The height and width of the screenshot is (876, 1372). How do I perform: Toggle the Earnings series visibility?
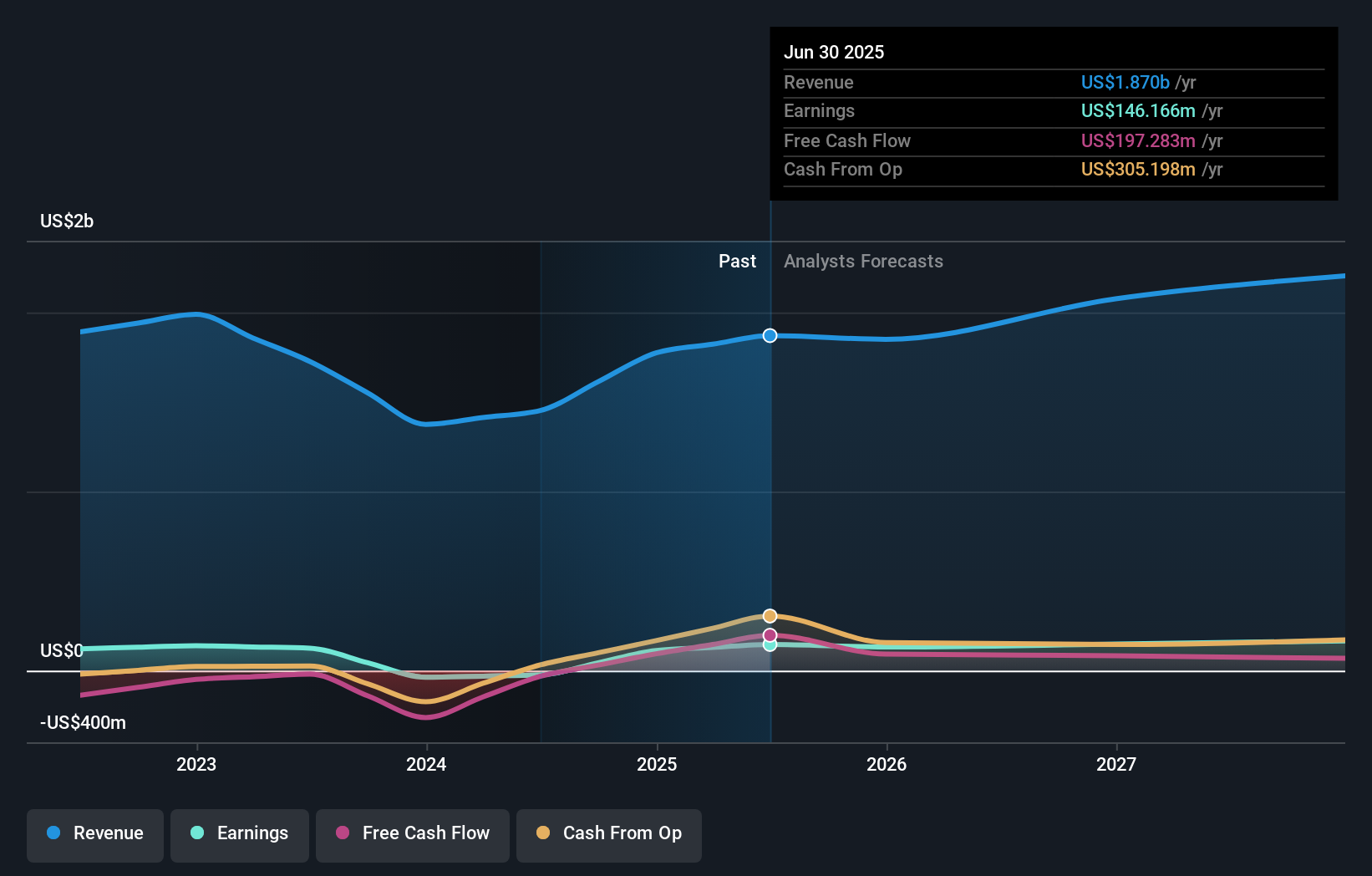(x=239, y=833)
